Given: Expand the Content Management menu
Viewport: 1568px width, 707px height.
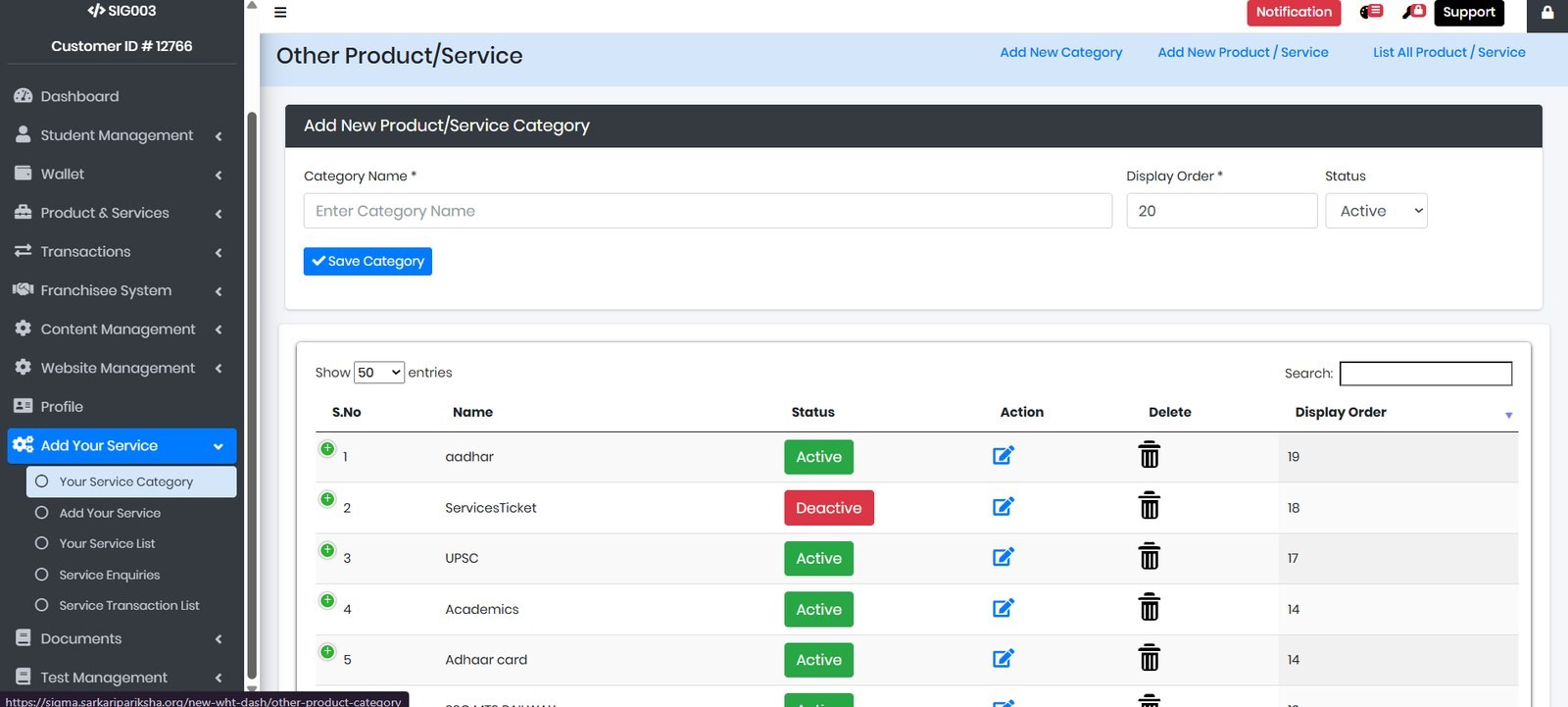Looking at the screenshot, I should [x=122, y=329].
